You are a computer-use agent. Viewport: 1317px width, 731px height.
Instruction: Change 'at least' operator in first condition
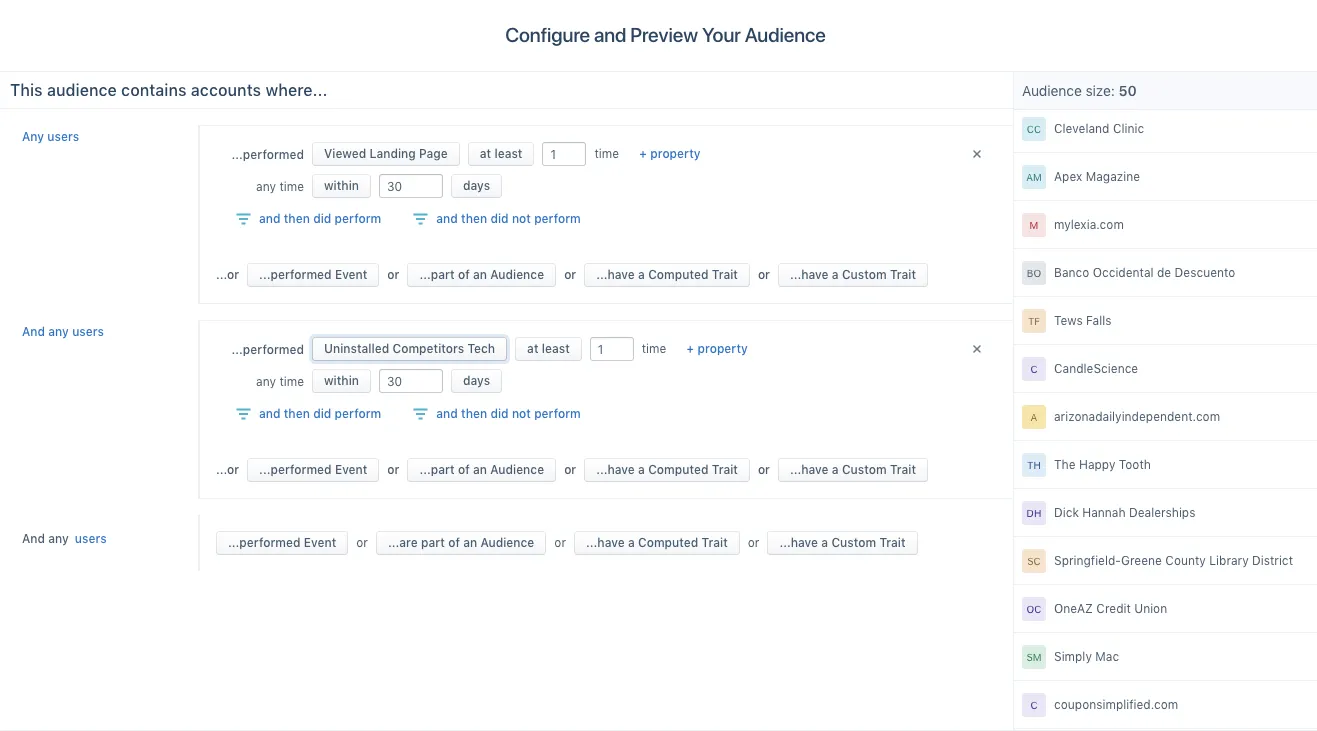pos(500,154)
